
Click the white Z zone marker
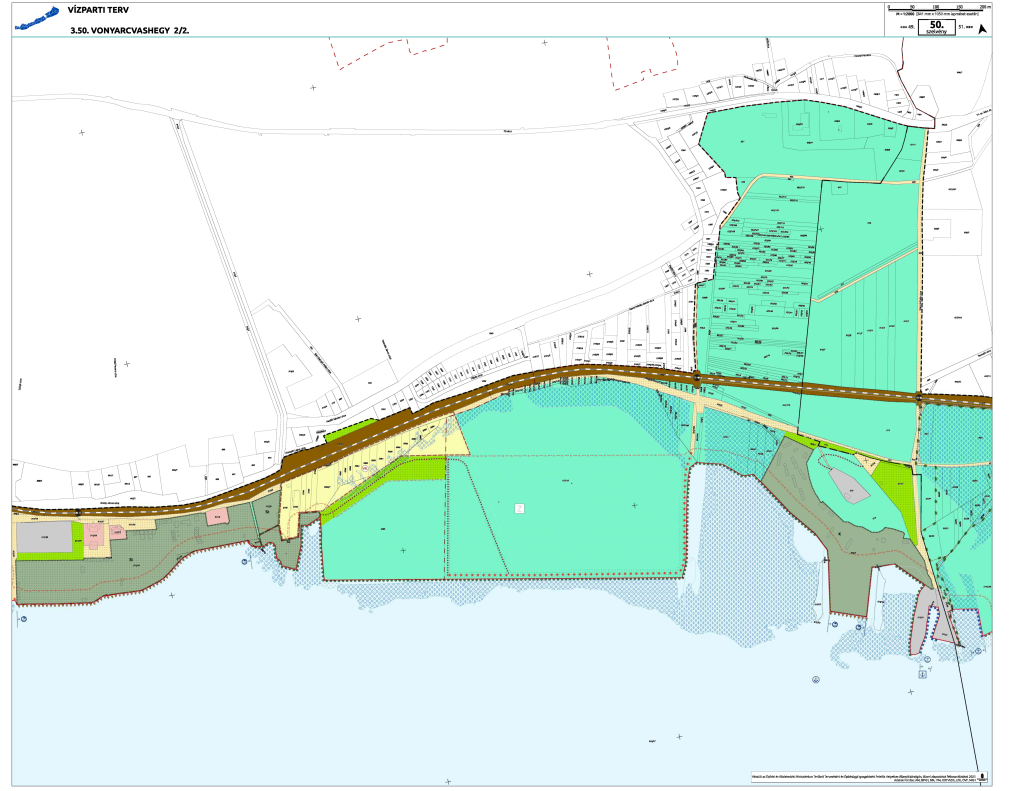[x=519, y=509]
